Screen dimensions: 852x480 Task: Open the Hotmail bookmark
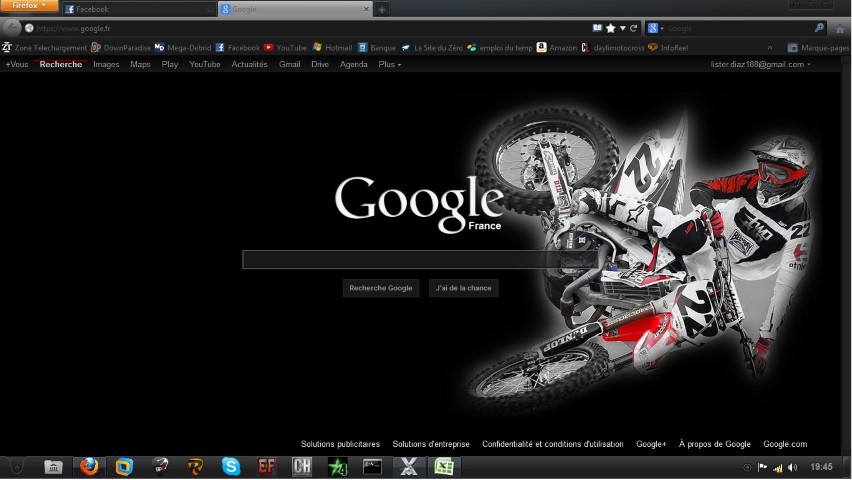tap(333, 48)
